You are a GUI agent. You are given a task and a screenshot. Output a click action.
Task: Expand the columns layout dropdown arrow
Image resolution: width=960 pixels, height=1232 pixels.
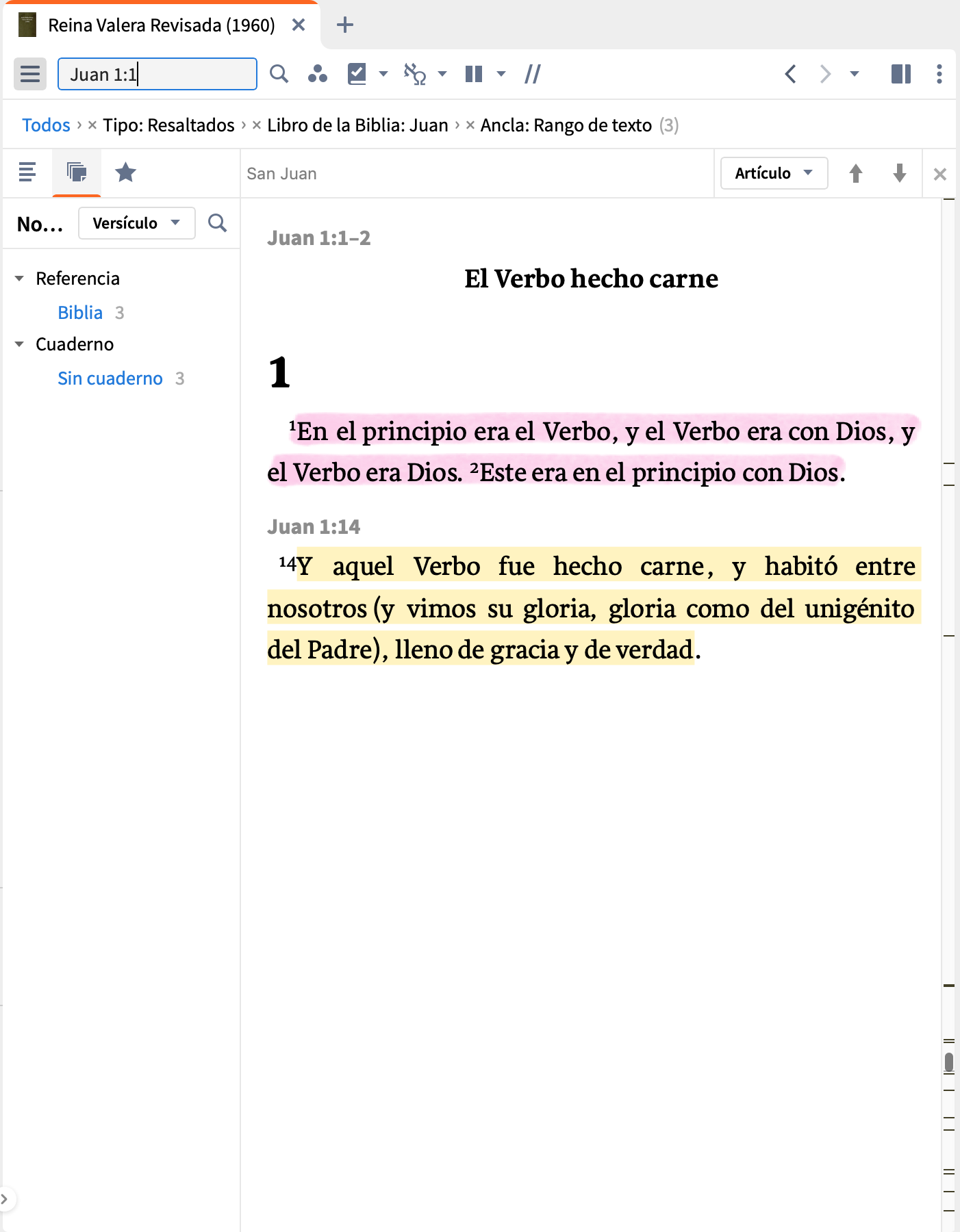(501, 74)
